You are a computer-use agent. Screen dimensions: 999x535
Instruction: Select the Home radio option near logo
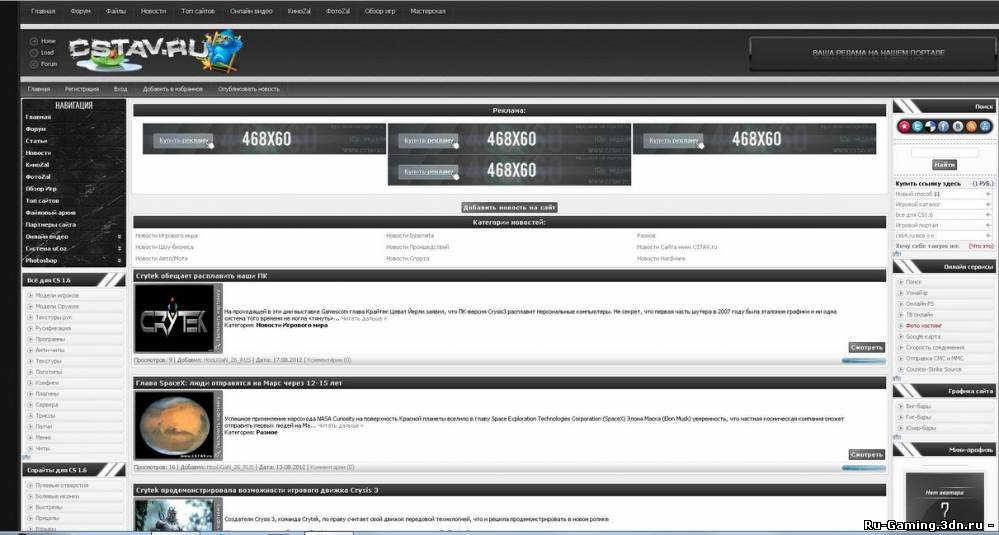tap(34, 41)
